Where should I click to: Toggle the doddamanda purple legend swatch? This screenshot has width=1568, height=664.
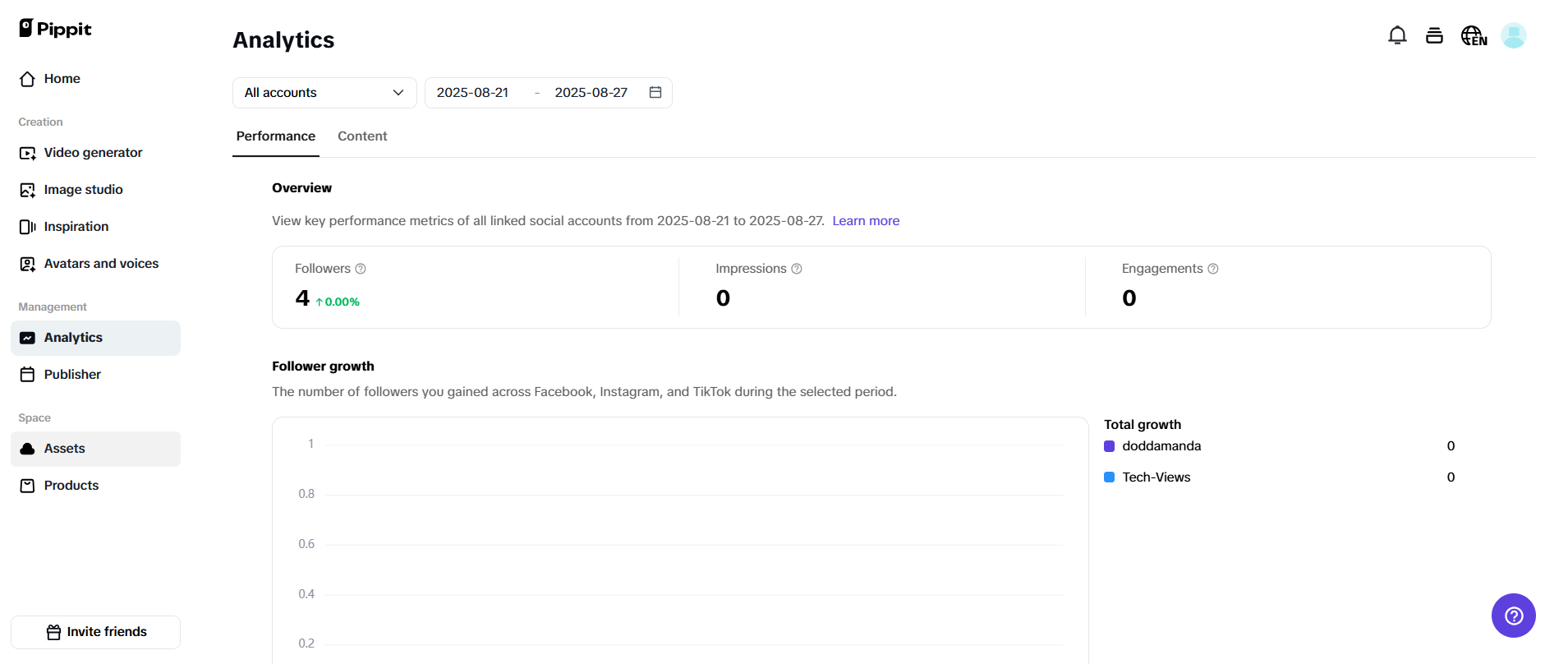click(1110, 446)
